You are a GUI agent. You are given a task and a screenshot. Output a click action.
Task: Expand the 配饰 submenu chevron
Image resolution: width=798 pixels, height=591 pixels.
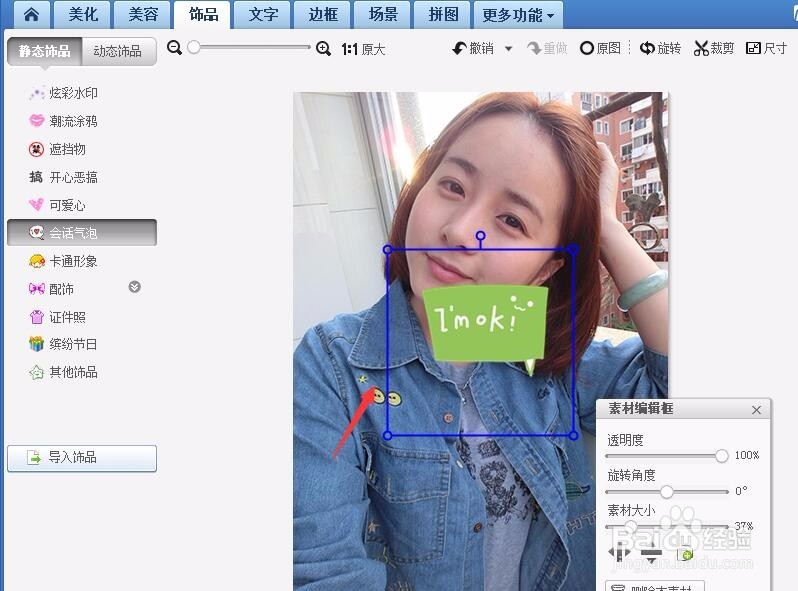pos(134,287)
